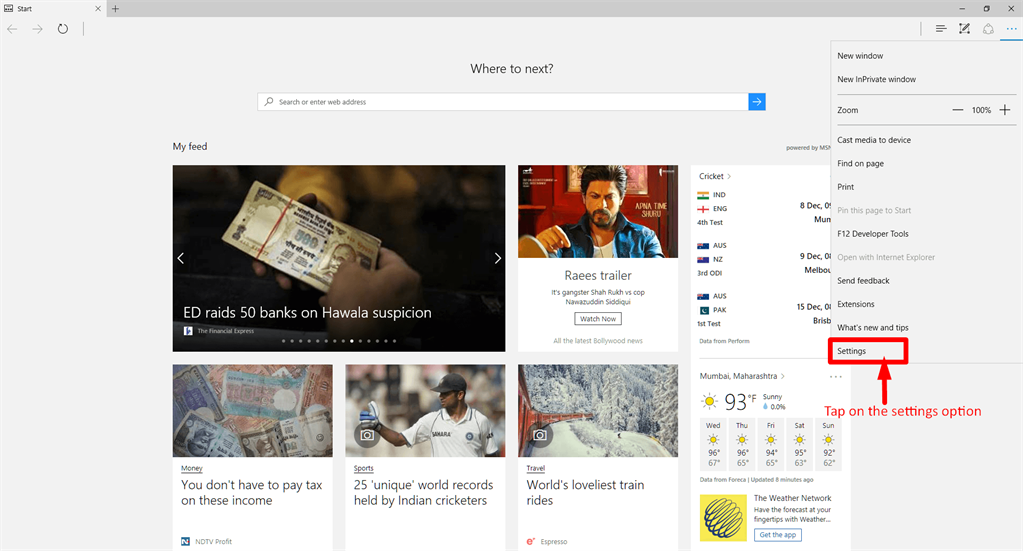1023x551 pixels.
Task: Choose New InPrivate window
Action: point(876,80)
